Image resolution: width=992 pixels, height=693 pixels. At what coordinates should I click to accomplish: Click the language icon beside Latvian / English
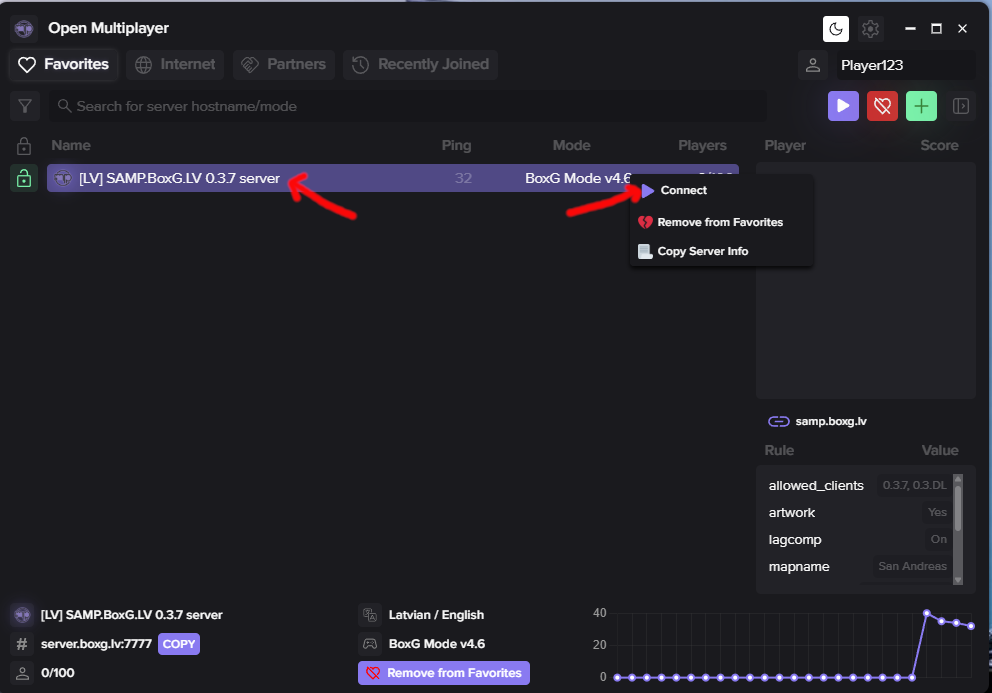point(370,615)
